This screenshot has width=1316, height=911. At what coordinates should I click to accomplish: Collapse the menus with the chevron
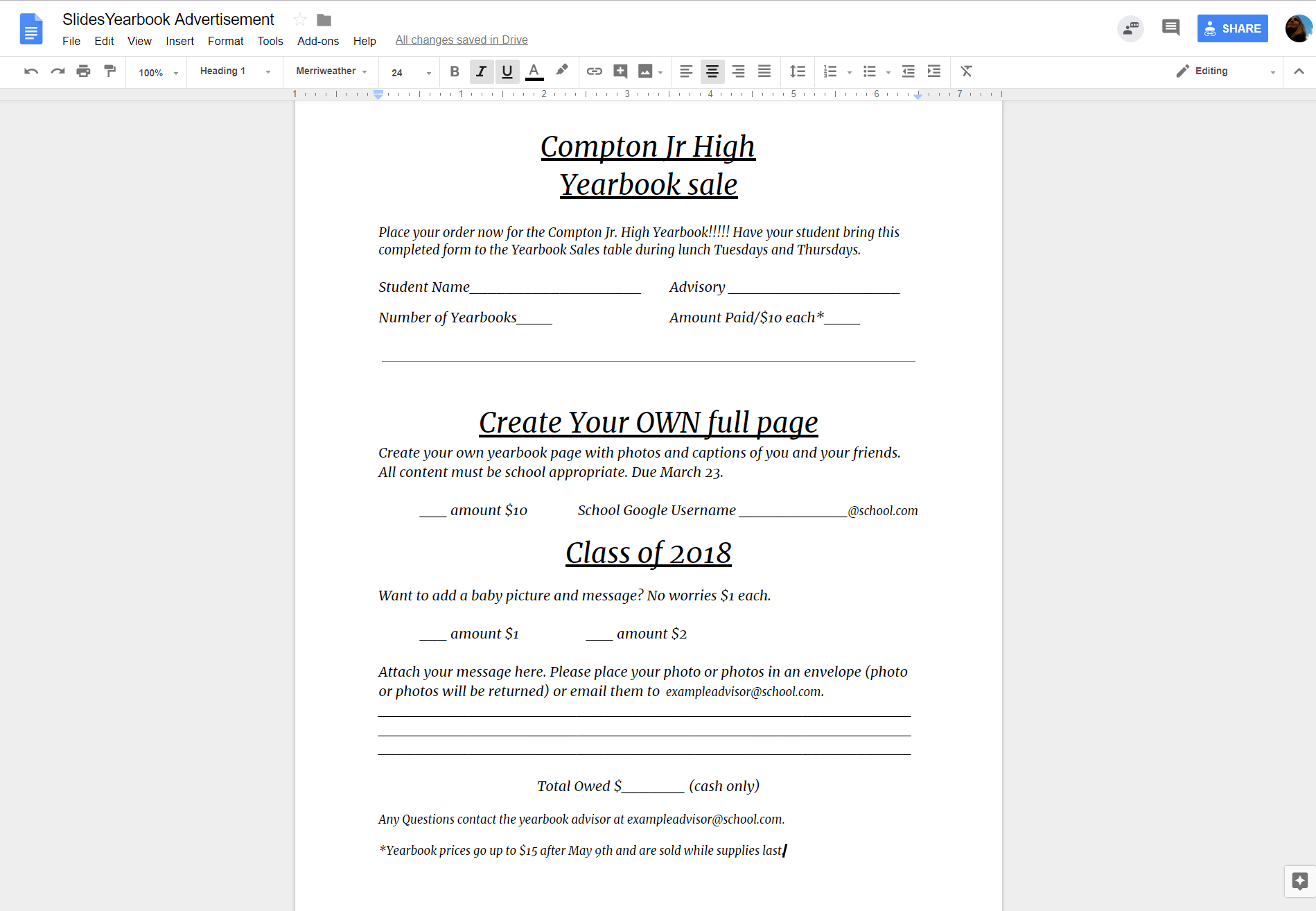coord(1299,71)
